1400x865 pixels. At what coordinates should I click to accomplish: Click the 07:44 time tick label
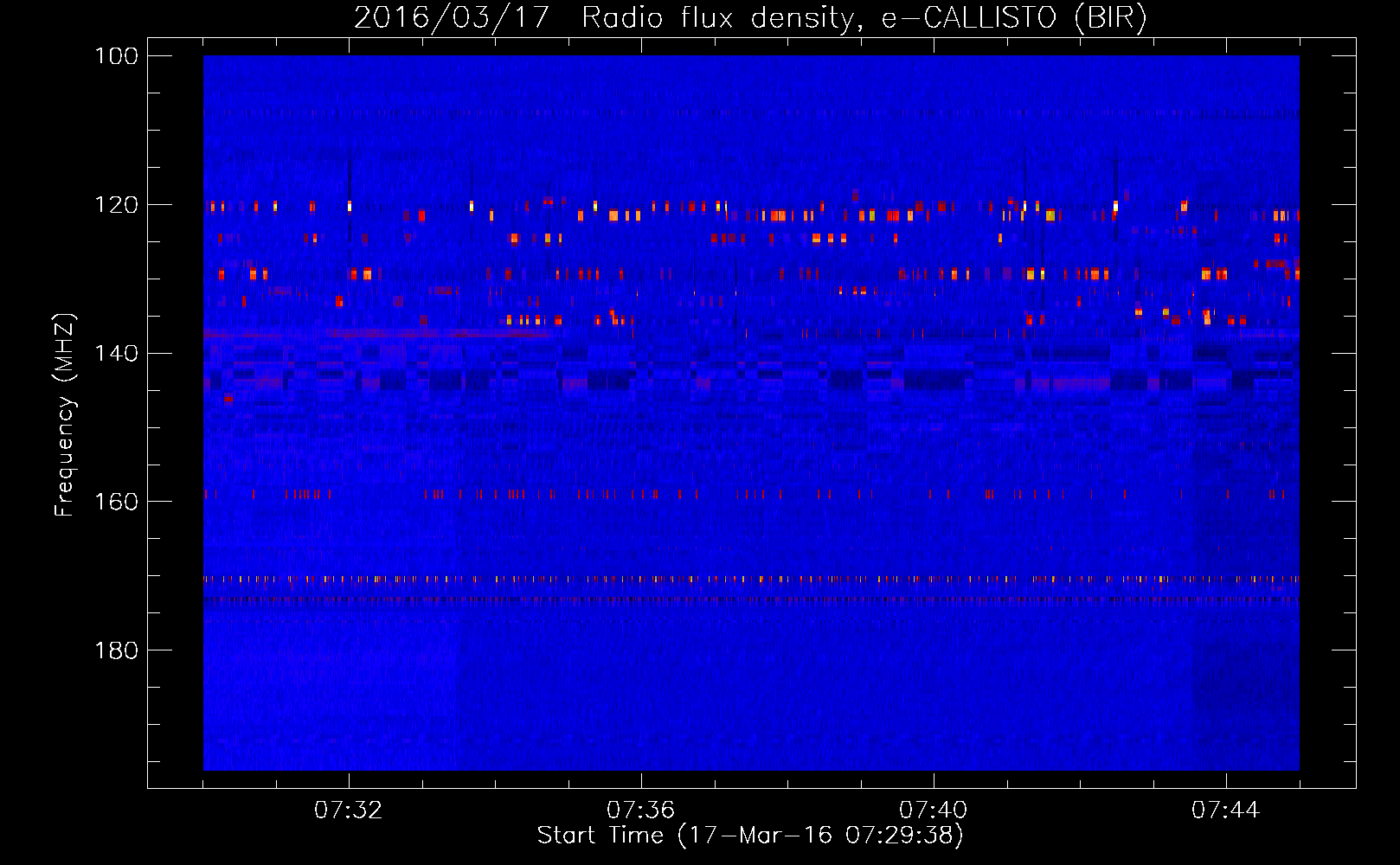1225,811
